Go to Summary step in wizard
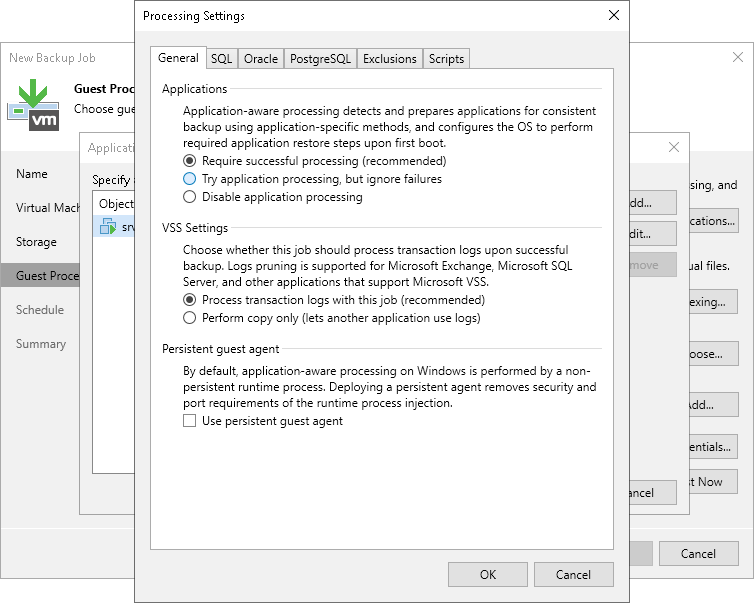The height and width of the screenshot is (603, 754). pyautogui.click(x=41, y=344)
